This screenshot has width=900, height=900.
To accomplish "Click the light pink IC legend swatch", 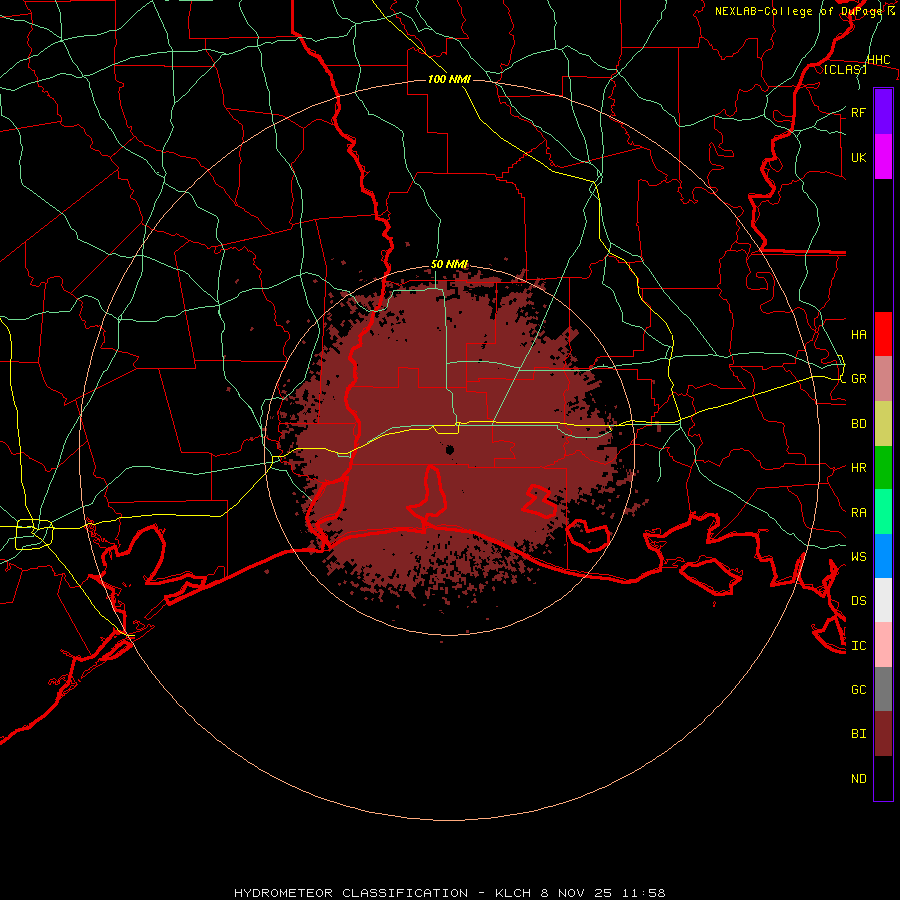I will (x=883, y=645).
